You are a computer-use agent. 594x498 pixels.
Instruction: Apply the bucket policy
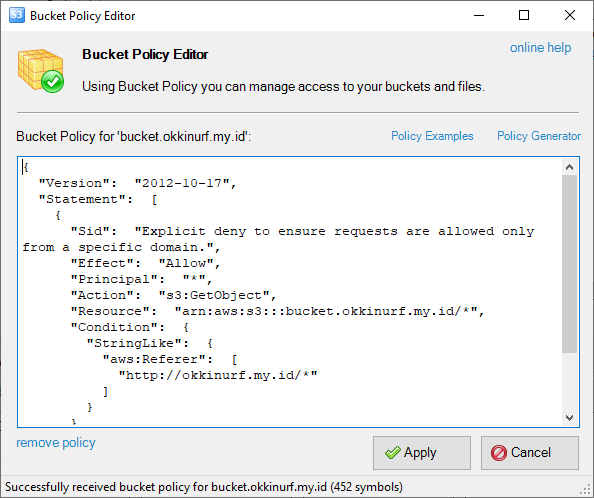pyautogui.click(x=422, y=453)
